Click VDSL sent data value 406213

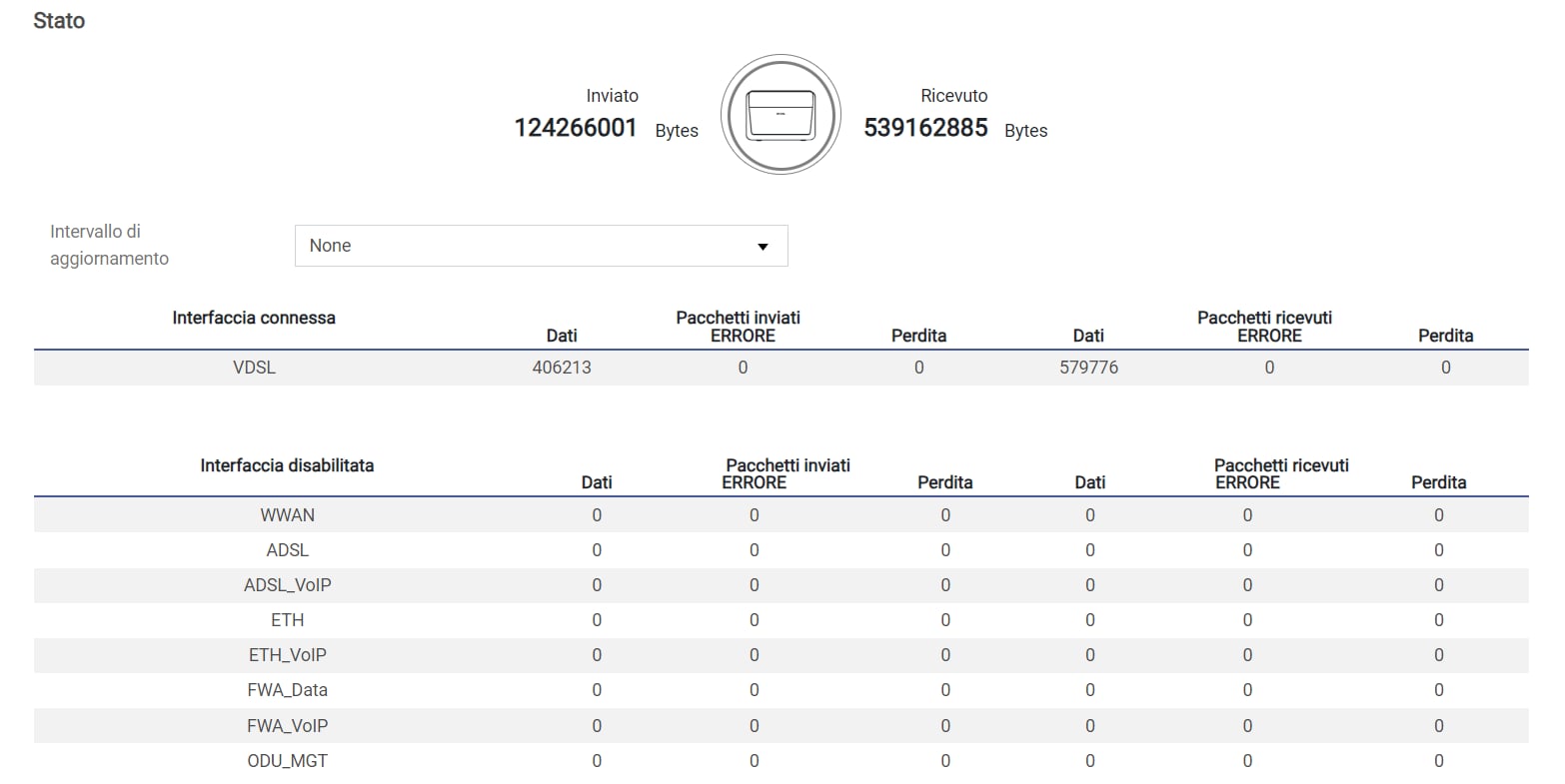point(562,368)
